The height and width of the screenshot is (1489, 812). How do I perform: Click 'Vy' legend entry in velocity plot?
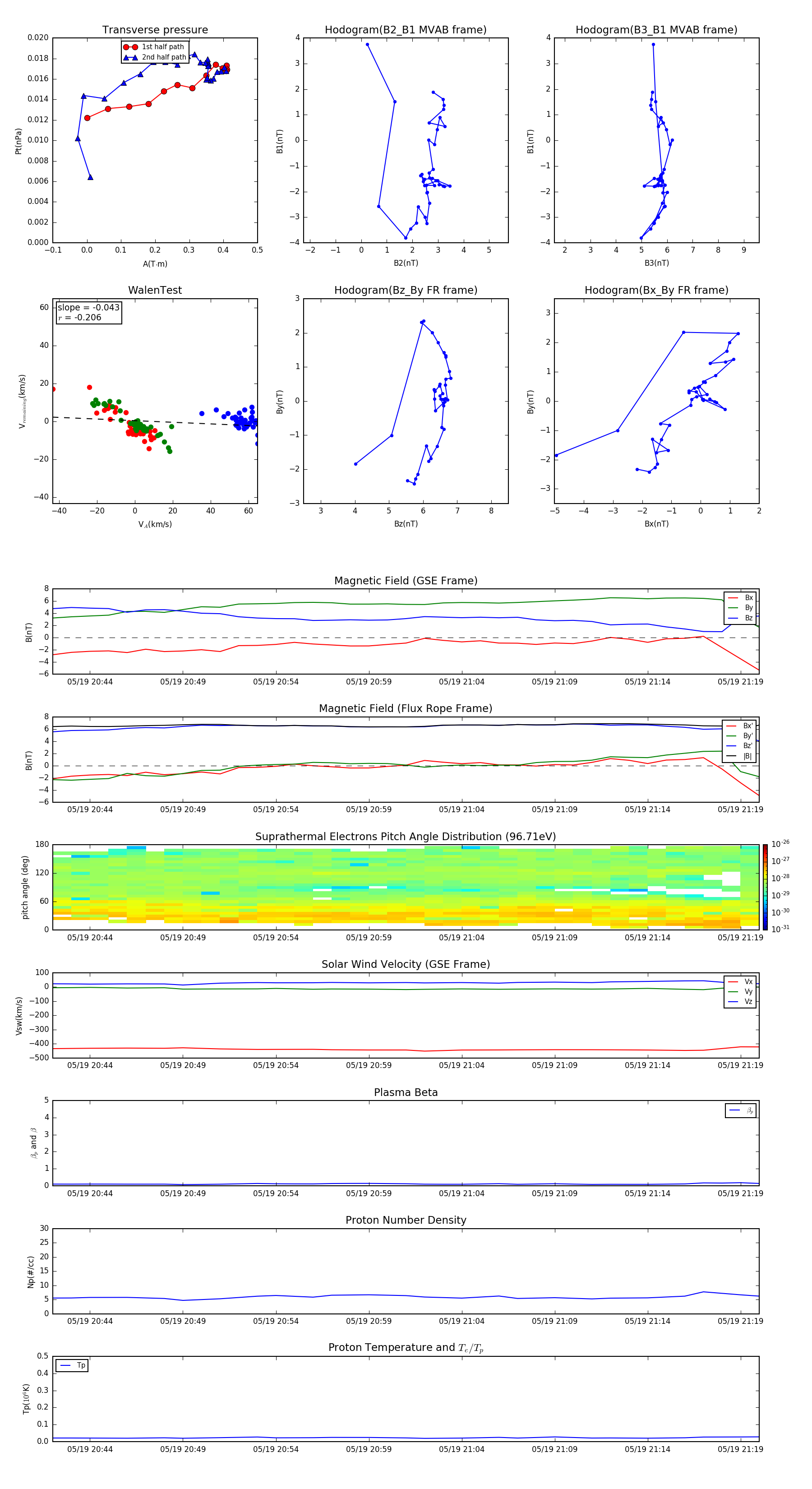(x=740, y=991)
